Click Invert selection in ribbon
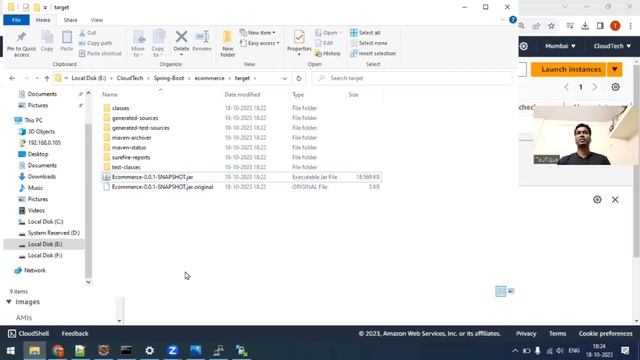Viewport: 640px width, 360px height. pyautogui.click(x=373, y=53)
